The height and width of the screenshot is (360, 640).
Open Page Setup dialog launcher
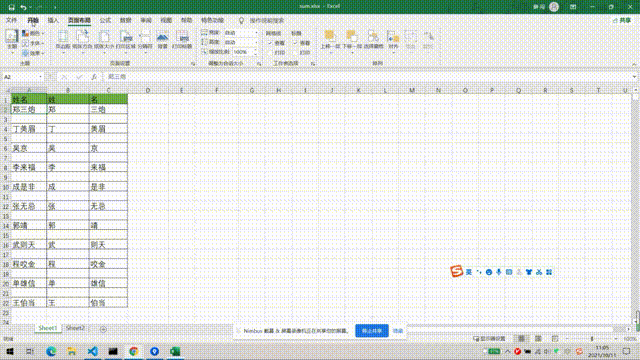point(193,64)
